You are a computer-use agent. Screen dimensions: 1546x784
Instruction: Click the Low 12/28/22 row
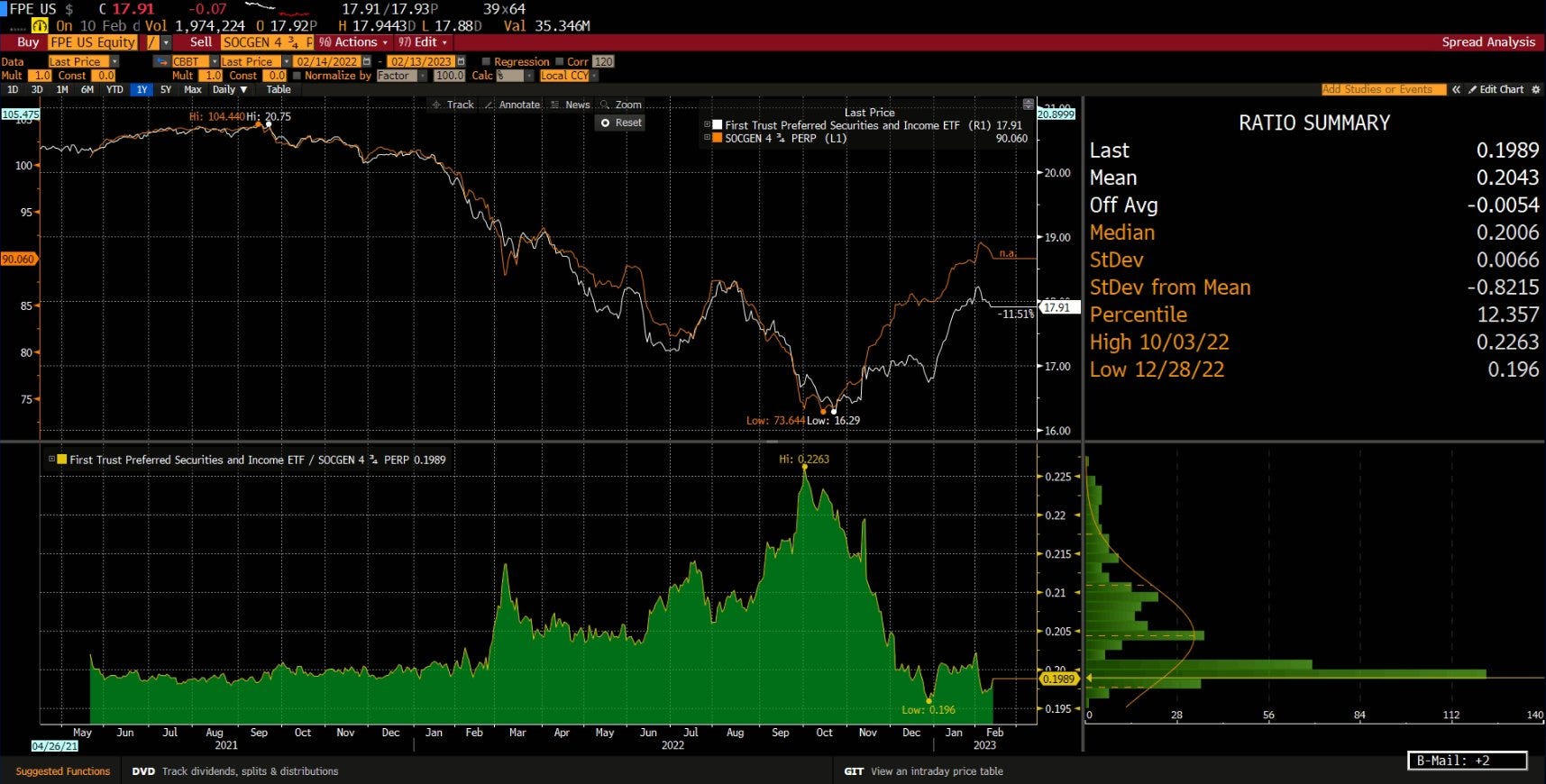(x=1314, y=369)
